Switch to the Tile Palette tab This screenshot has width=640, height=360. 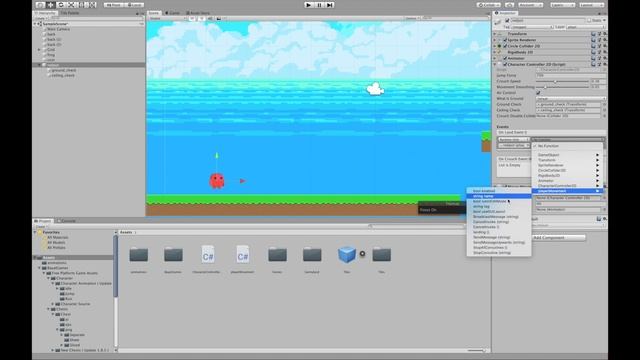click(x=70, y=13)
